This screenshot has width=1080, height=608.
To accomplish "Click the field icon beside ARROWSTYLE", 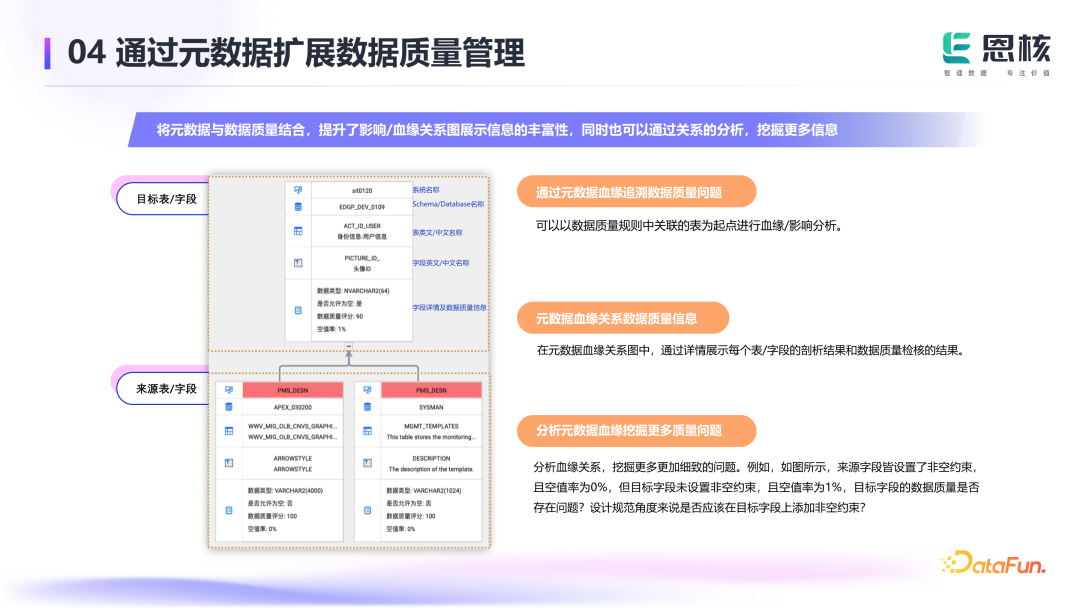I will (229, 463).
